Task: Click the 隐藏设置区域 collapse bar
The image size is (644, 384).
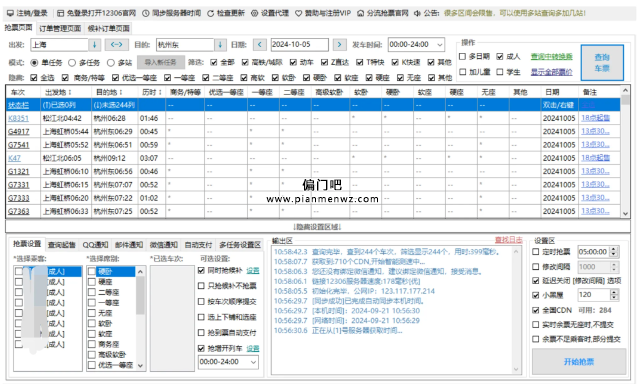Action: (x=317, y=227)
